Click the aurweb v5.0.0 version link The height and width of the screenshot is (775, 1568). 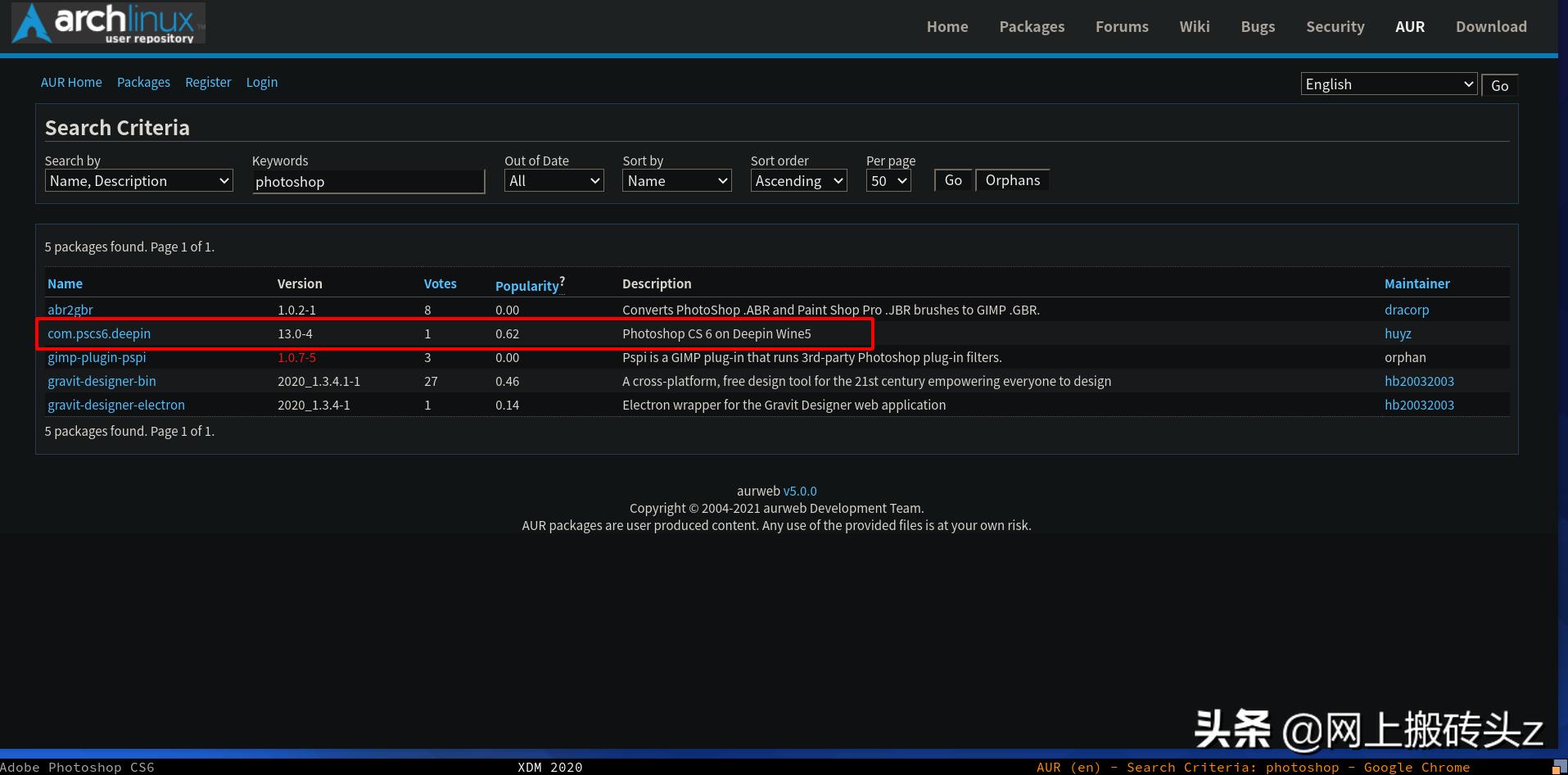(800, 491)
